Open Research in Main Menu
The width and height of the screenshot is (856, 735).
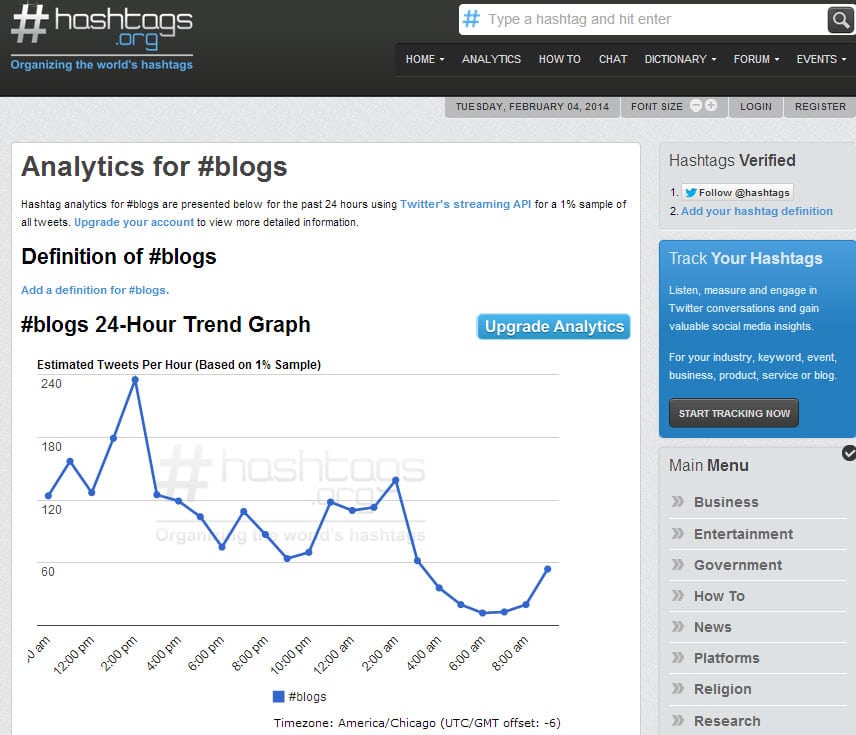coord(727,721)
